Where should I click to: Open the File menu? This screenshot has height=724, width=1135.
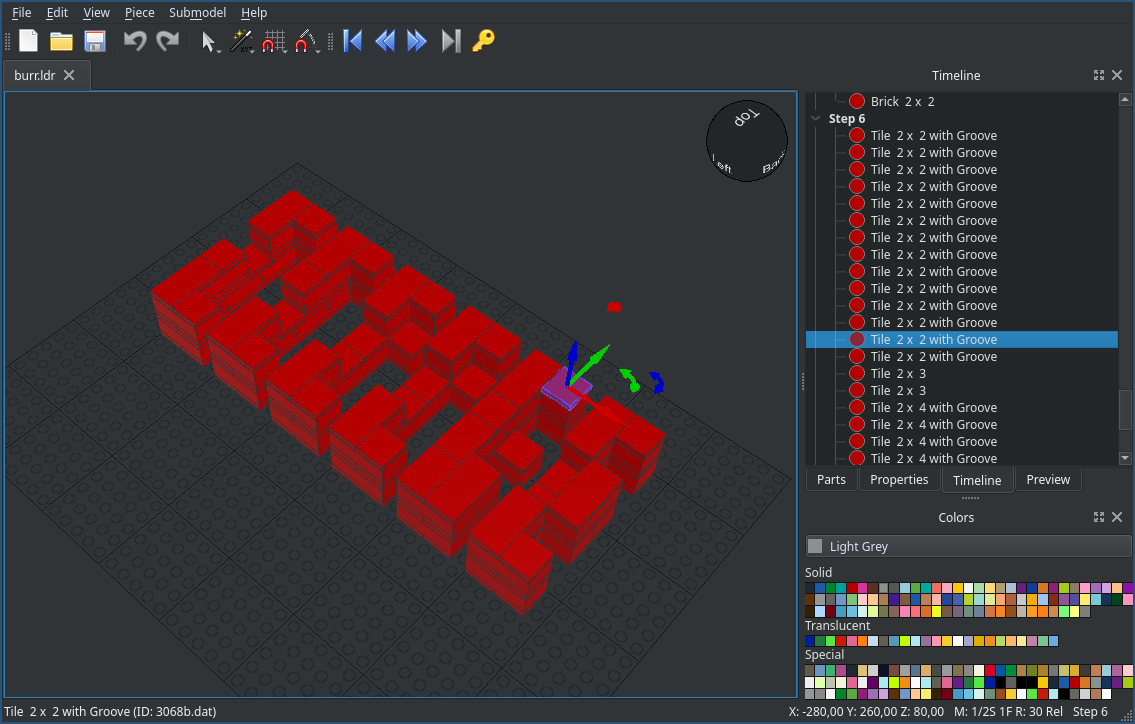22,12
